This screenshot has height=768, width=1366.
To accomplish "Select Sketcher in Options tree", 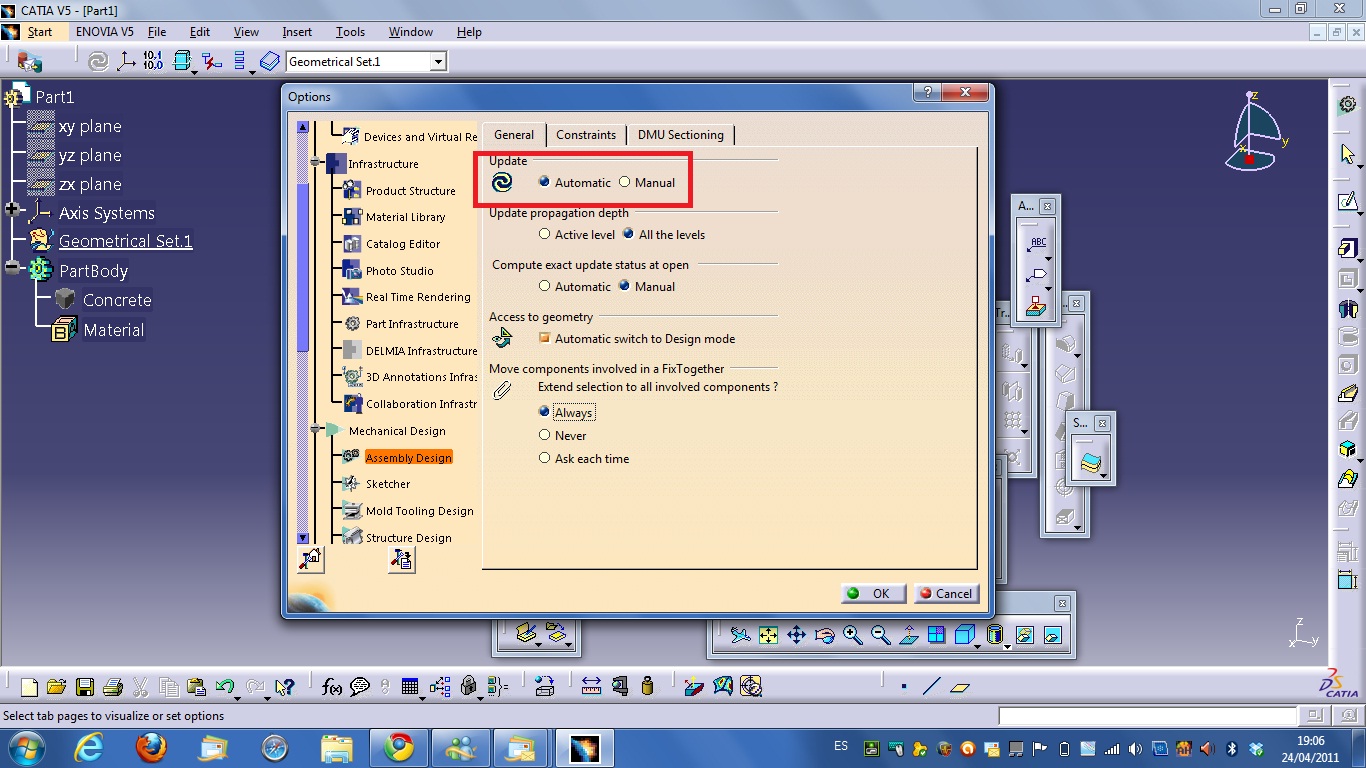I will pyautogui.click(x=388, y=484).
